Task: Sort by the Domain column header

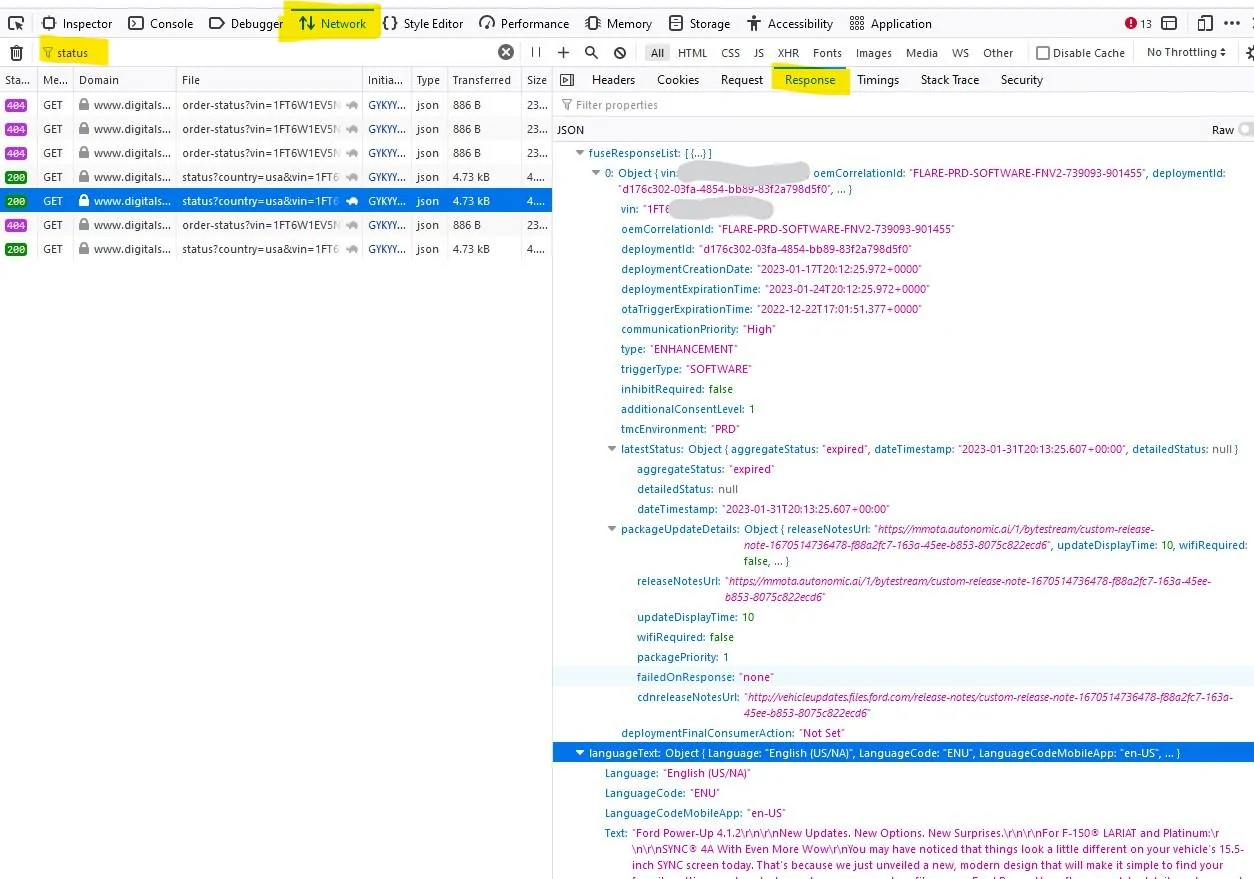Action: [x=125, y=80]
